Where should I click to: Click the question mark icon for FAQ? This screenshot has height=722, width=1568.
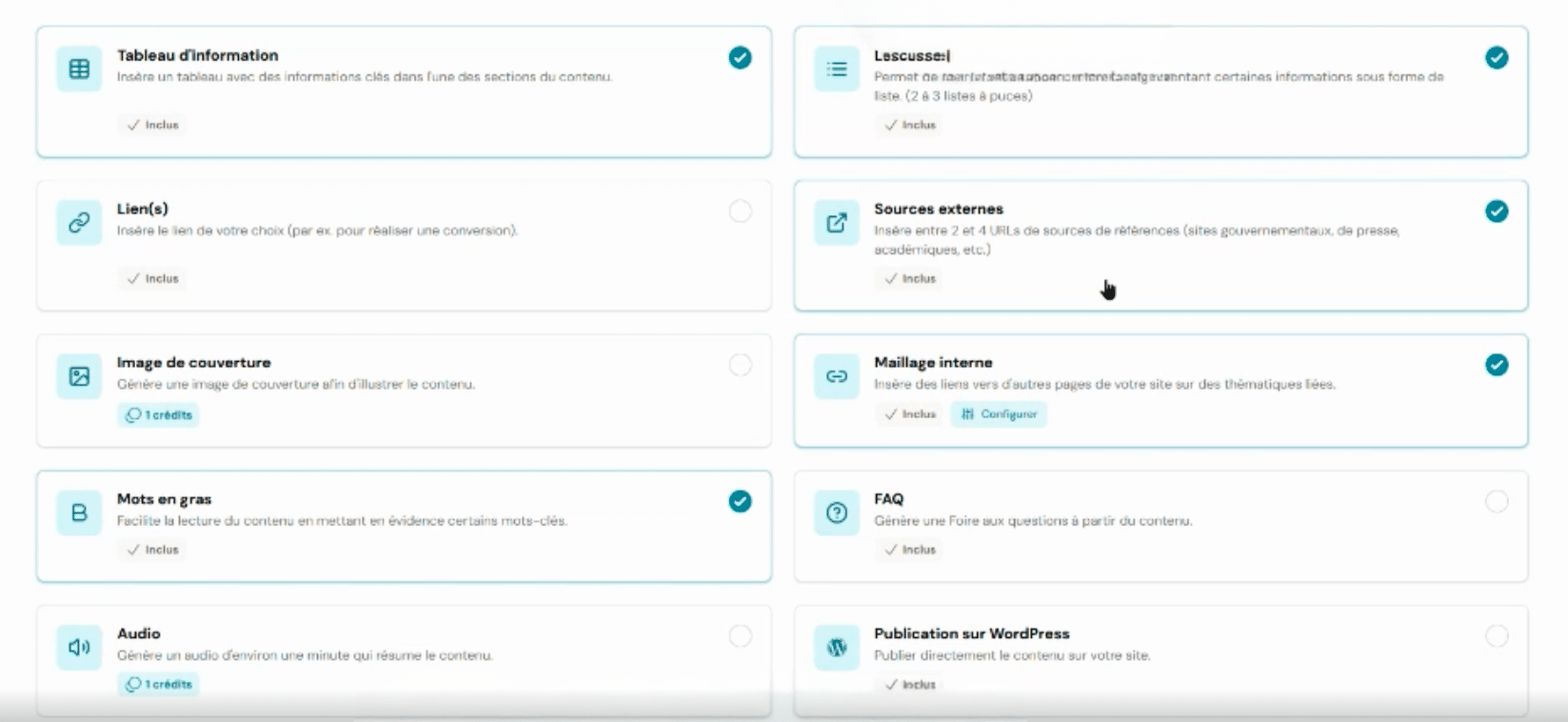pyautogui.click(x=837, y=512)
